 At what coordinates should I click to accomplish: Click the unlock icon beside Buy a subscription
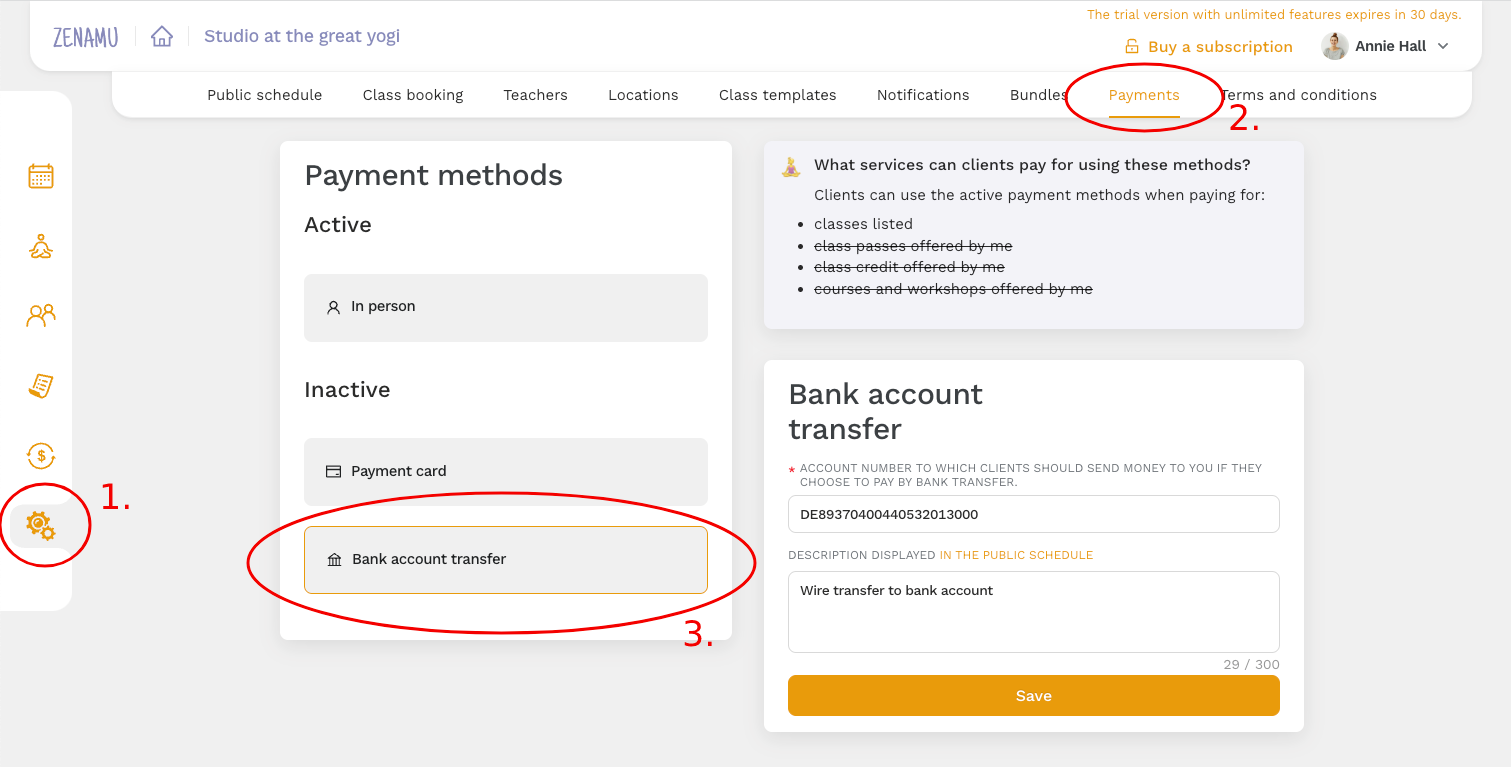coord(1132,47)
